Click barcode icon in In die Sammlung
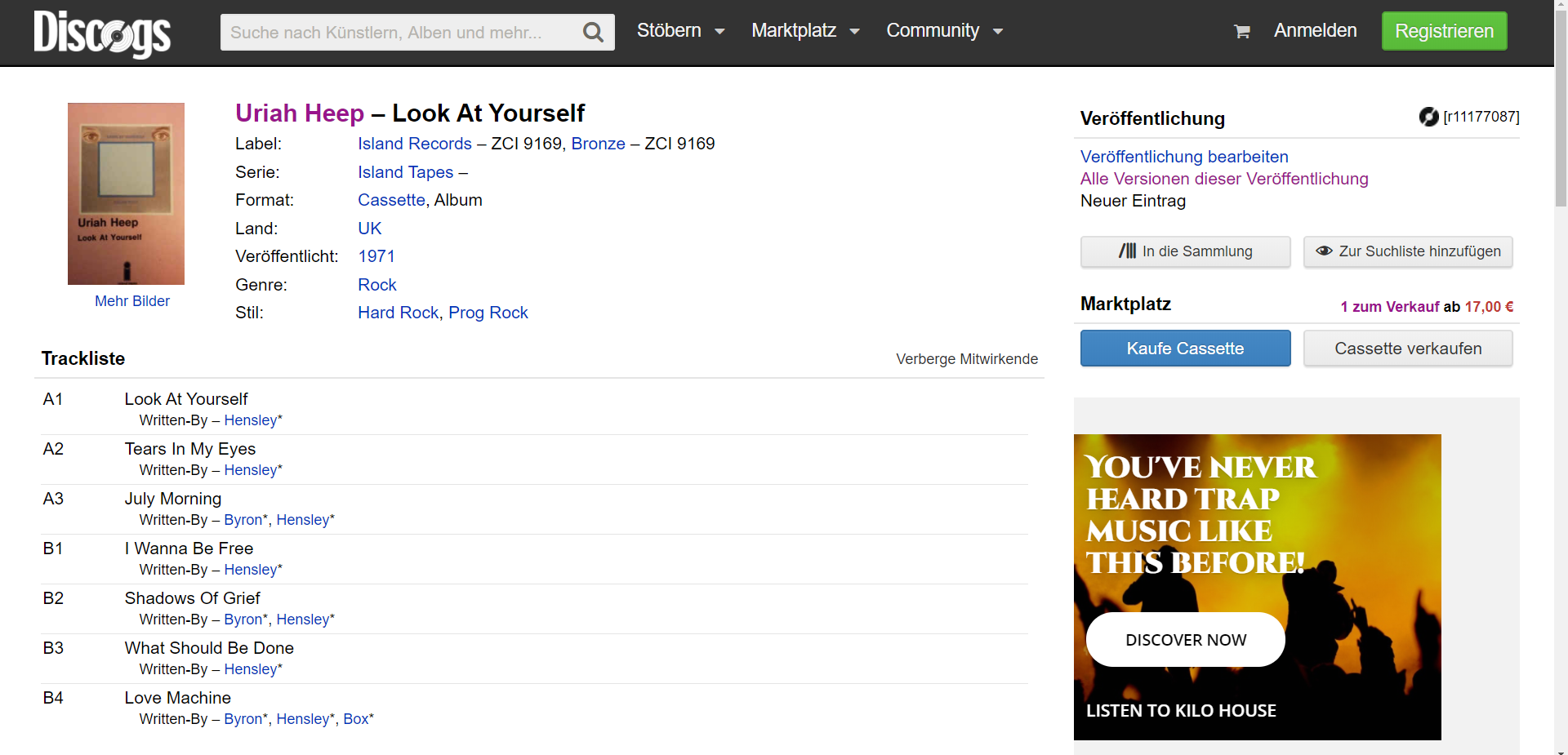This screenshot has width=1568, height=755. (1127, 251)
